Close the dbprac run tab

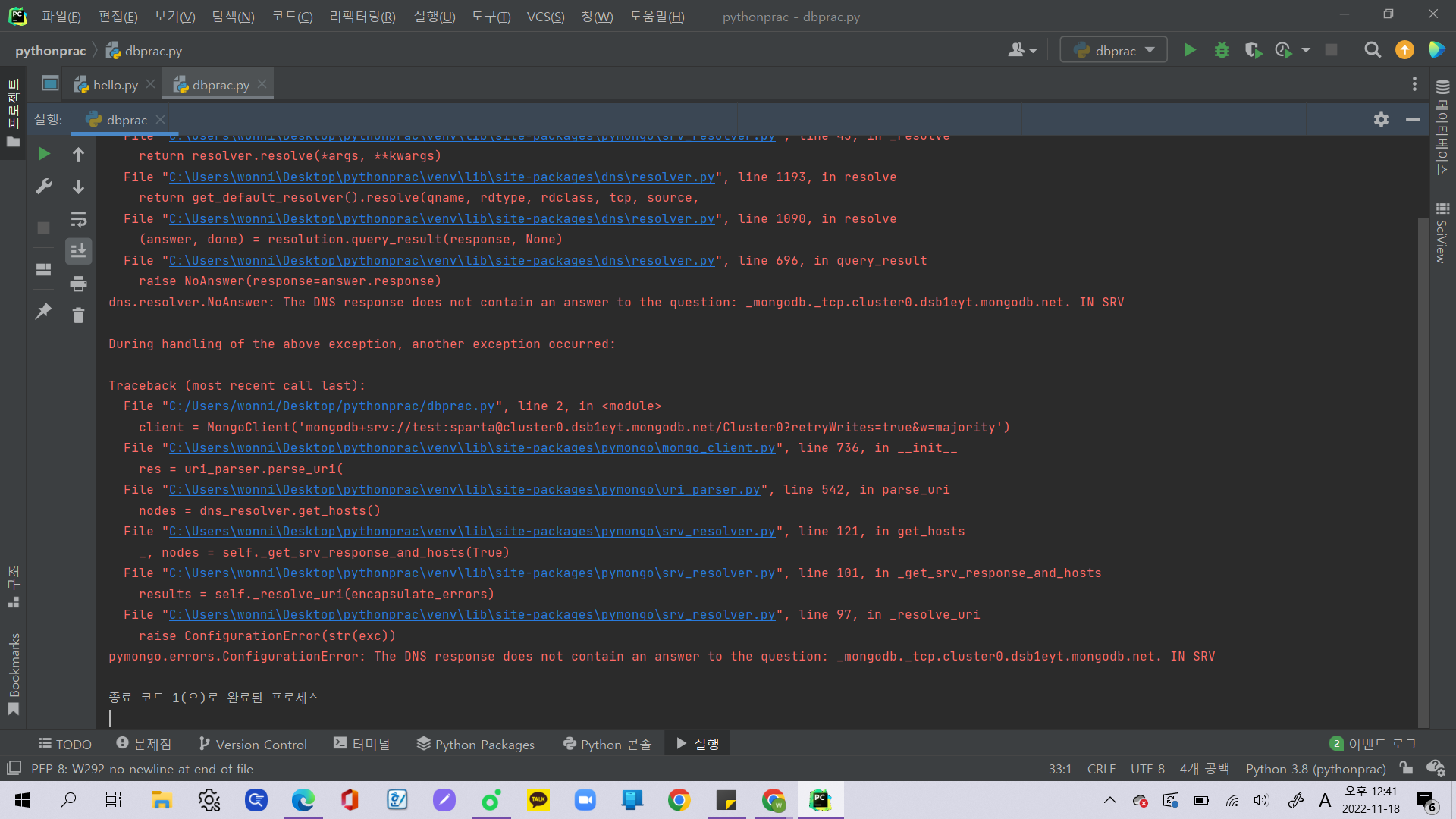pos(160,119)
